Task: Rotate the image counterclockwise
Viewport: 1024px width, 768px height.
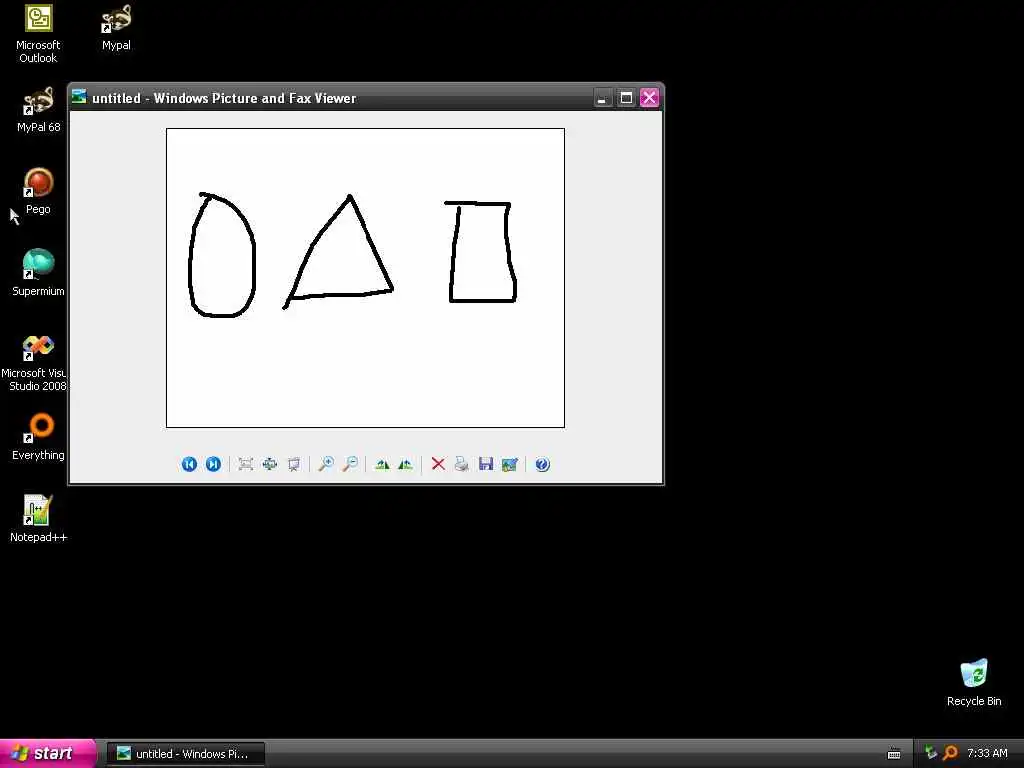Action: click(406, 464)
